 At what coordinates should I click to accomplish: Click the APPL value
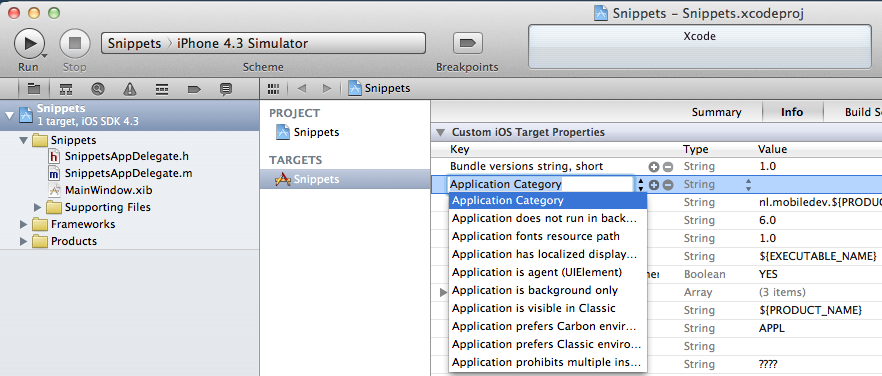click(x=772, y=329)
